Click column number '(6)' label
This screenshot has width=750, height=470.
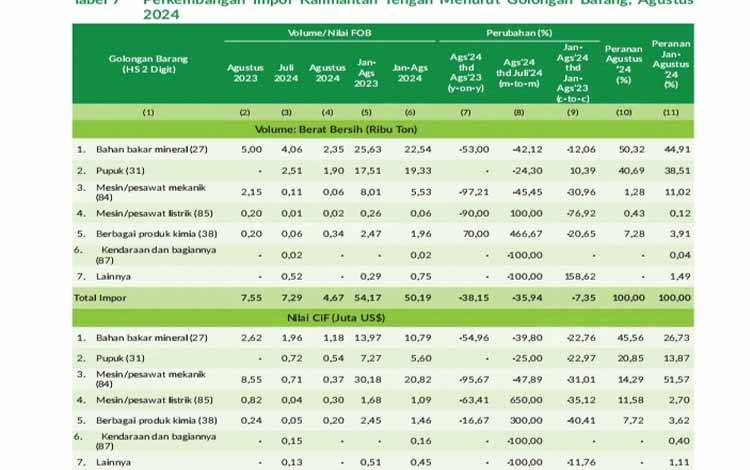[x=410, y=112]
